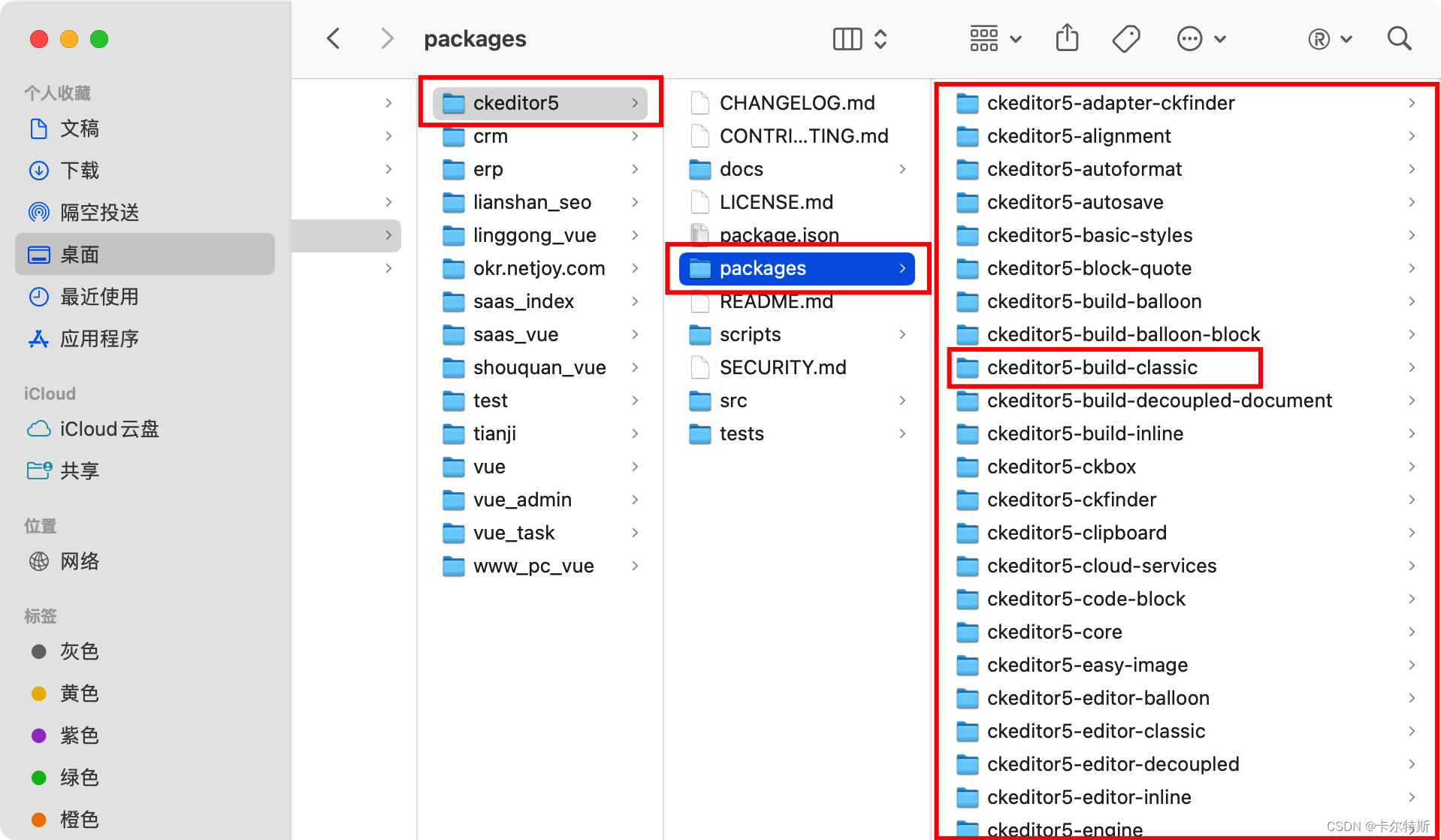This screenshot has height=840, width=1441.
Task: Click the Tag icon in toolbar
Action: coord(1126,38)
